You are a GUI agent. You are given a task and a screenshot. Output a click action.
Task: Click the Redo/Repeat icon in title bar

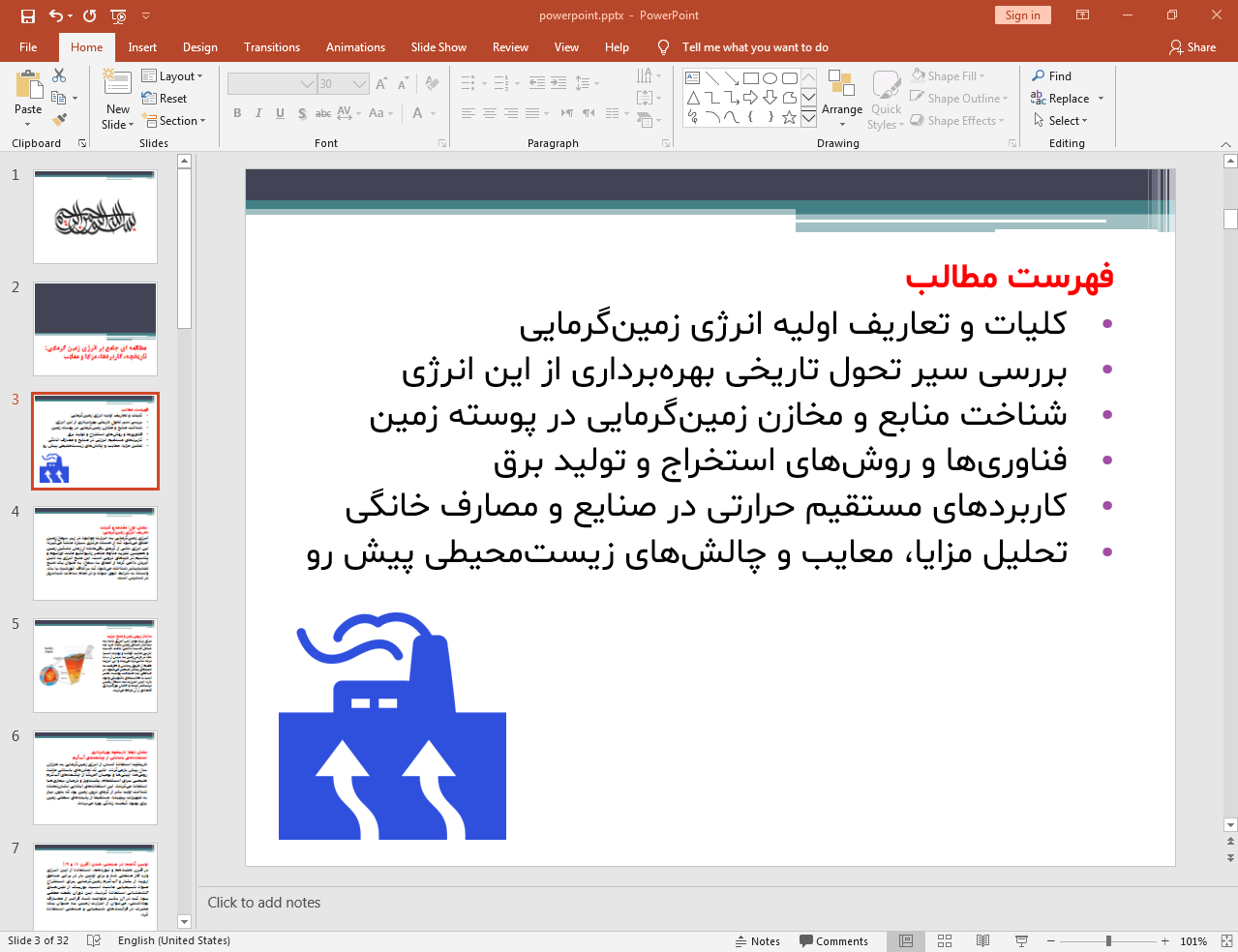(x=90, y=15)
